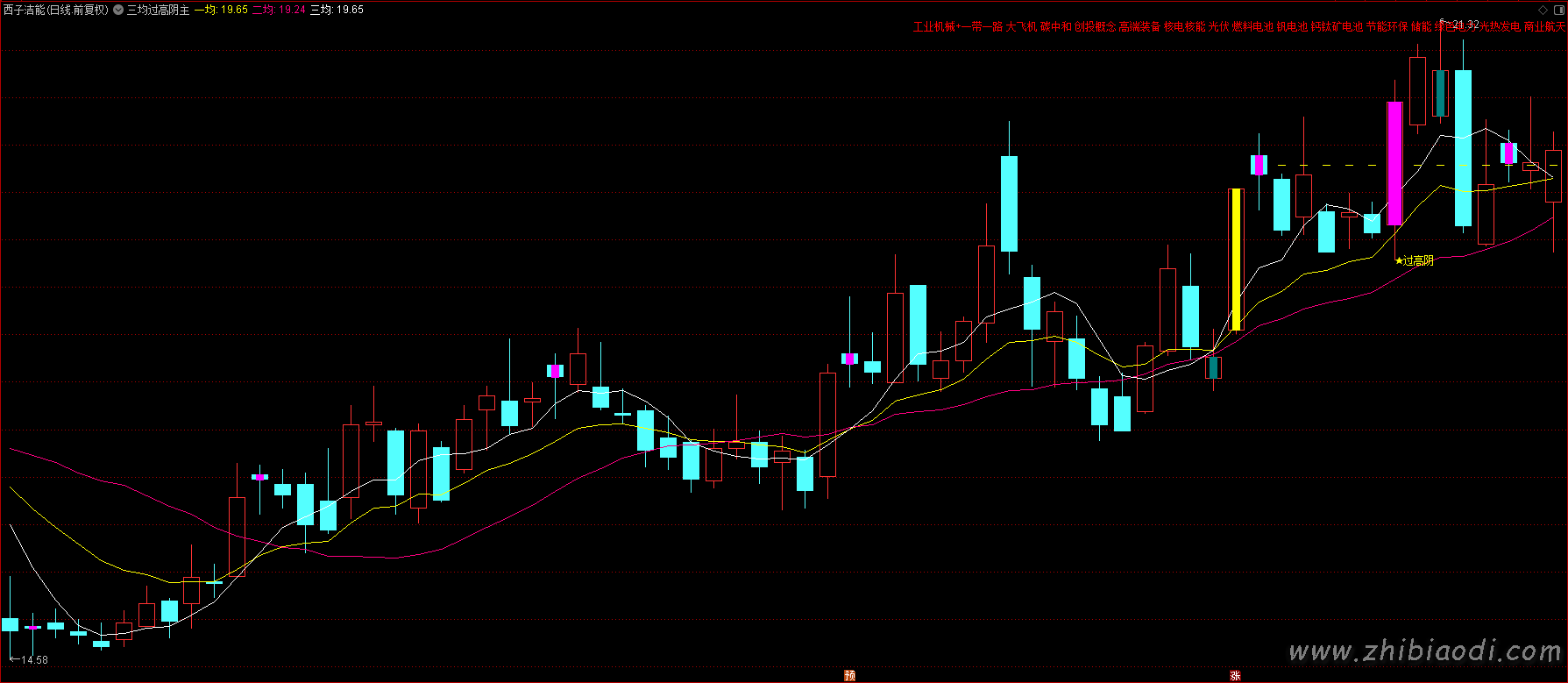
Task: Click the large magenta candlestick above 过高阴
Action: tap(1394, 163)
